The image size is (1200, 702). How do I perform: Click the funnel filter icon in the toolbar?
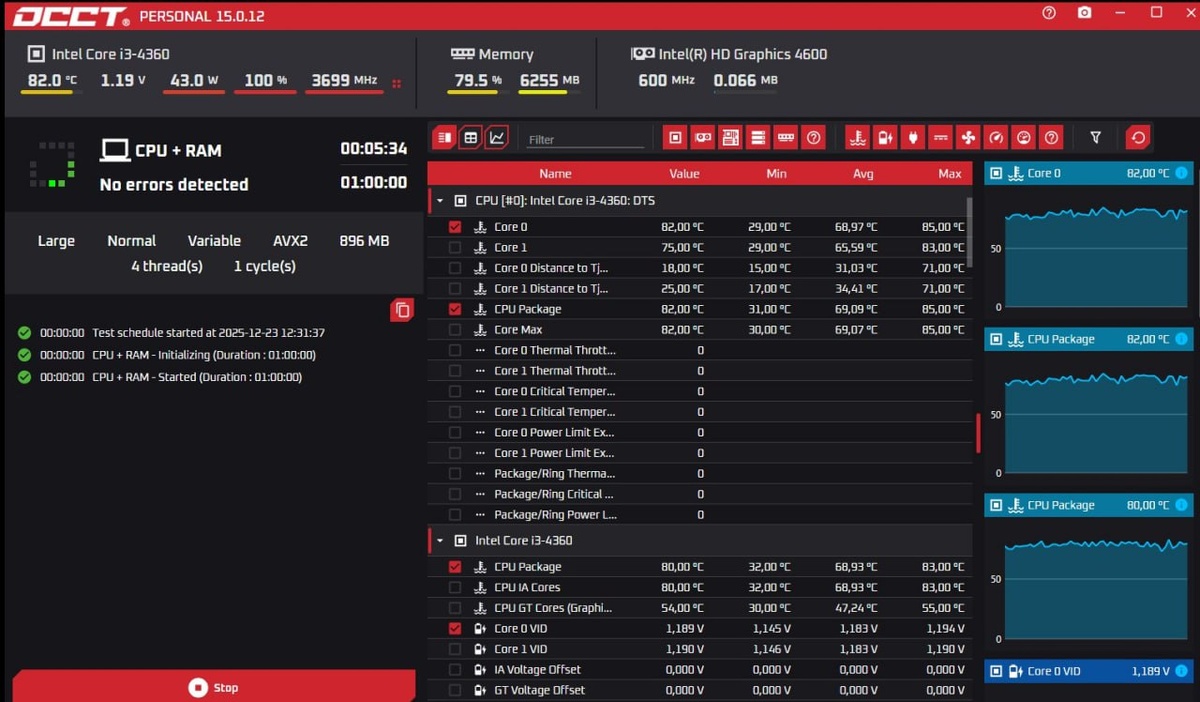click(x=1095, y=137)
